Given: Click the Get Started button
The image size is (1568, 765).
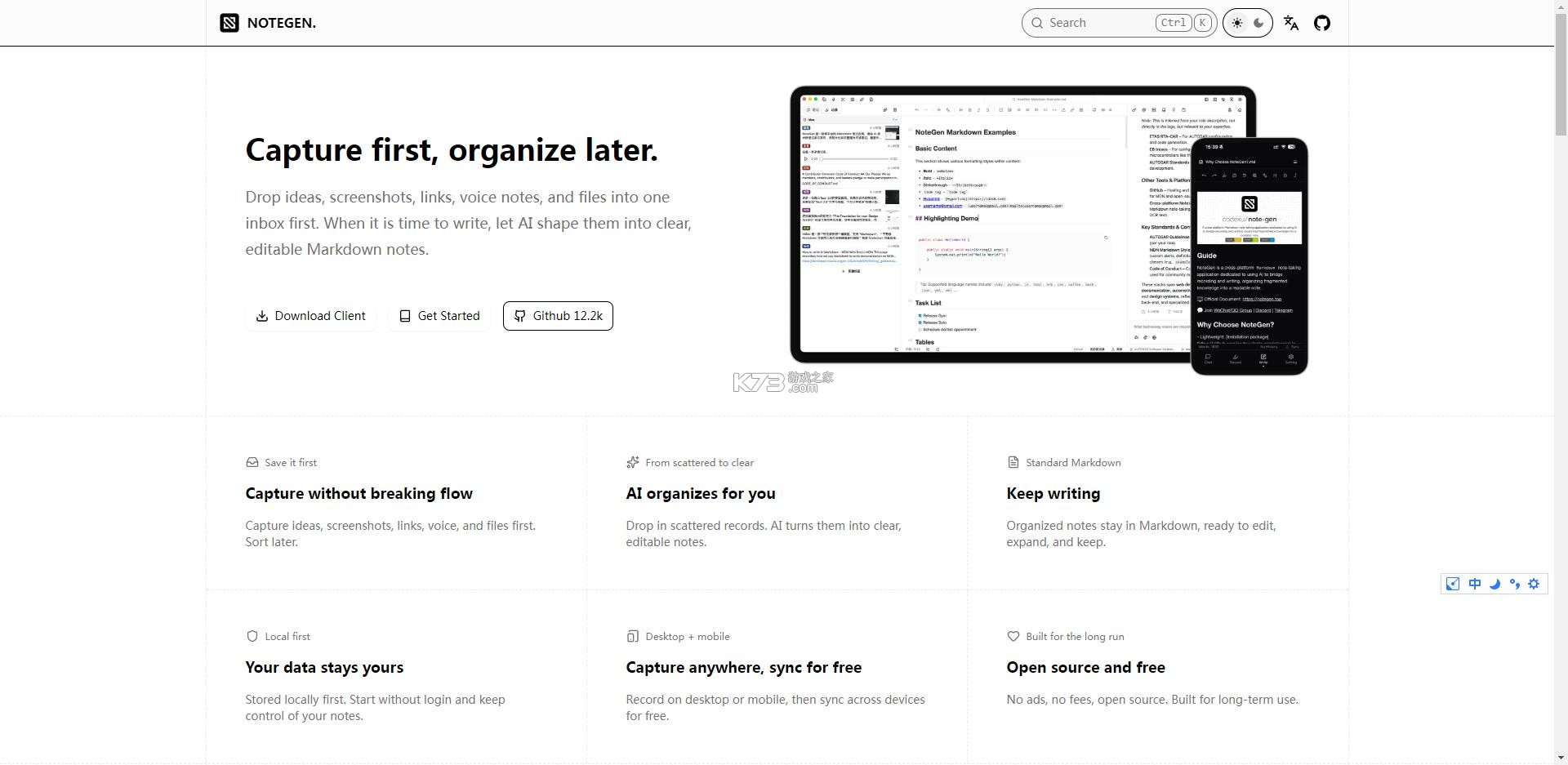Looking at the screenshot, I should click(x=439, y=316).
